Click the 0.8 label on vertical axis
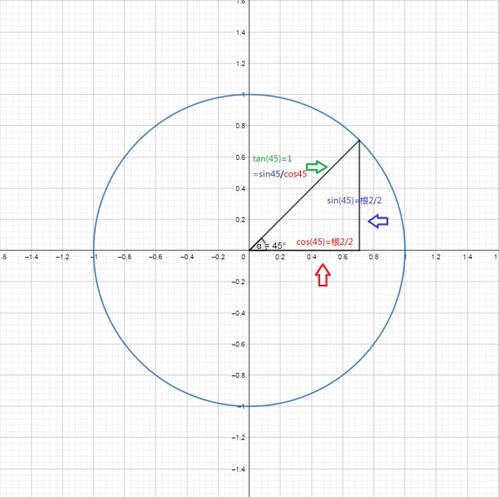The height and width of the screenshot is (497, 499). pos(241,126)
